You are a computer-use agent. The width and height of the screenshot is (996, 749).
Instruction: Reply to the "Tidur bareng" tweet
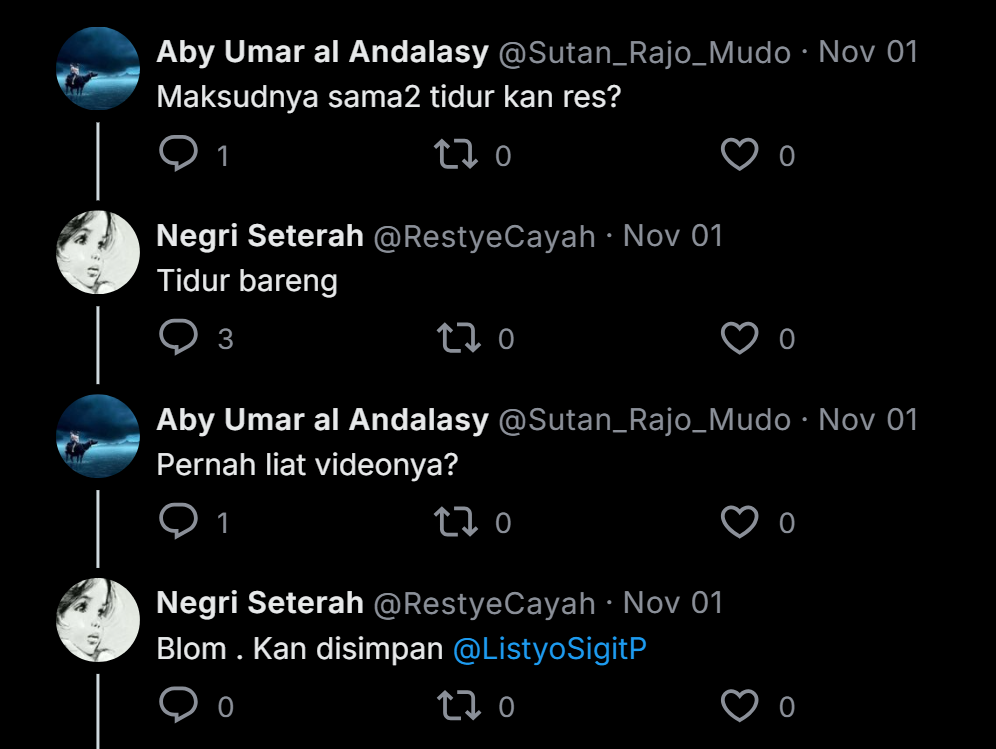point(179,339)
